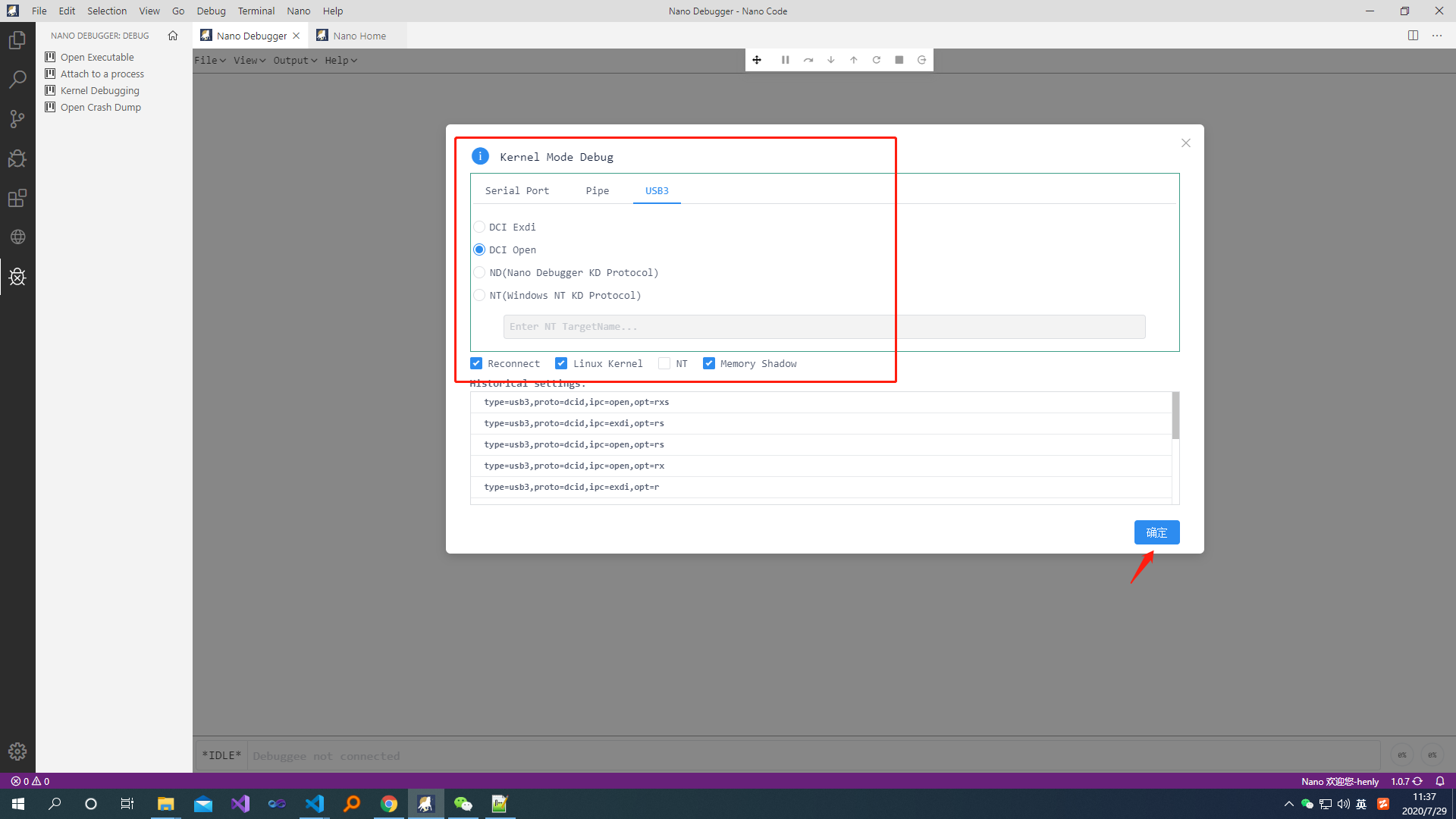Select the DCI Exdi radio option
The width and height of the screenshot is (1456, 819).
click(479, 227)
